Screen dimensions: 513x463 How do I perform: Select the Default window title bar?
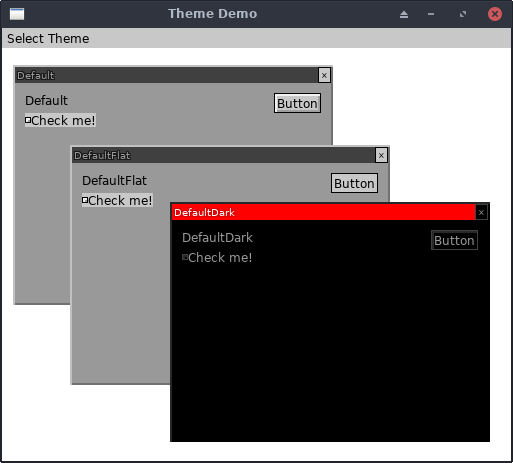pyautogui.click(x=167, y=75)
